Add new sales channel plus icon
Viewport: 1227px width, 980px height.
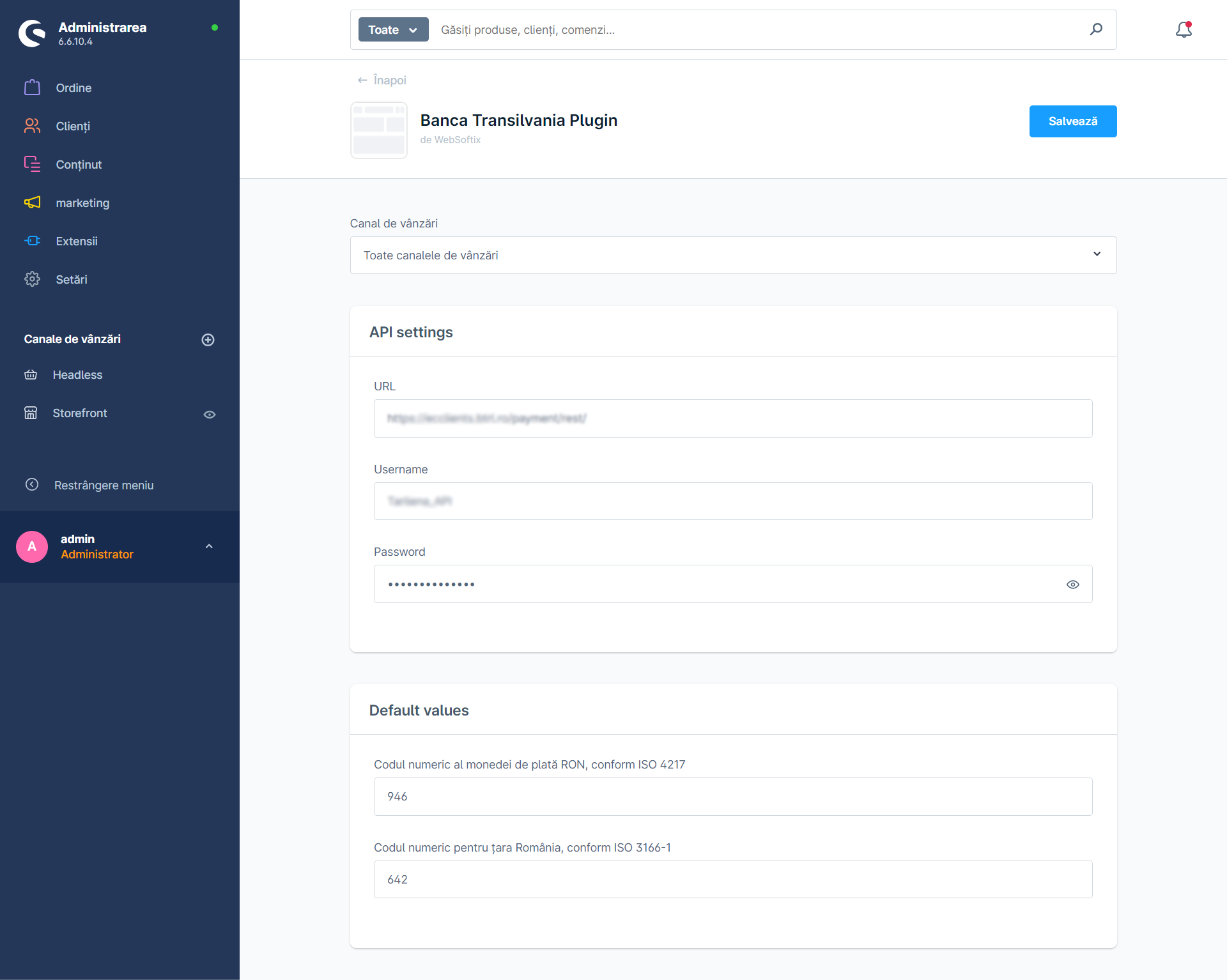208,340
